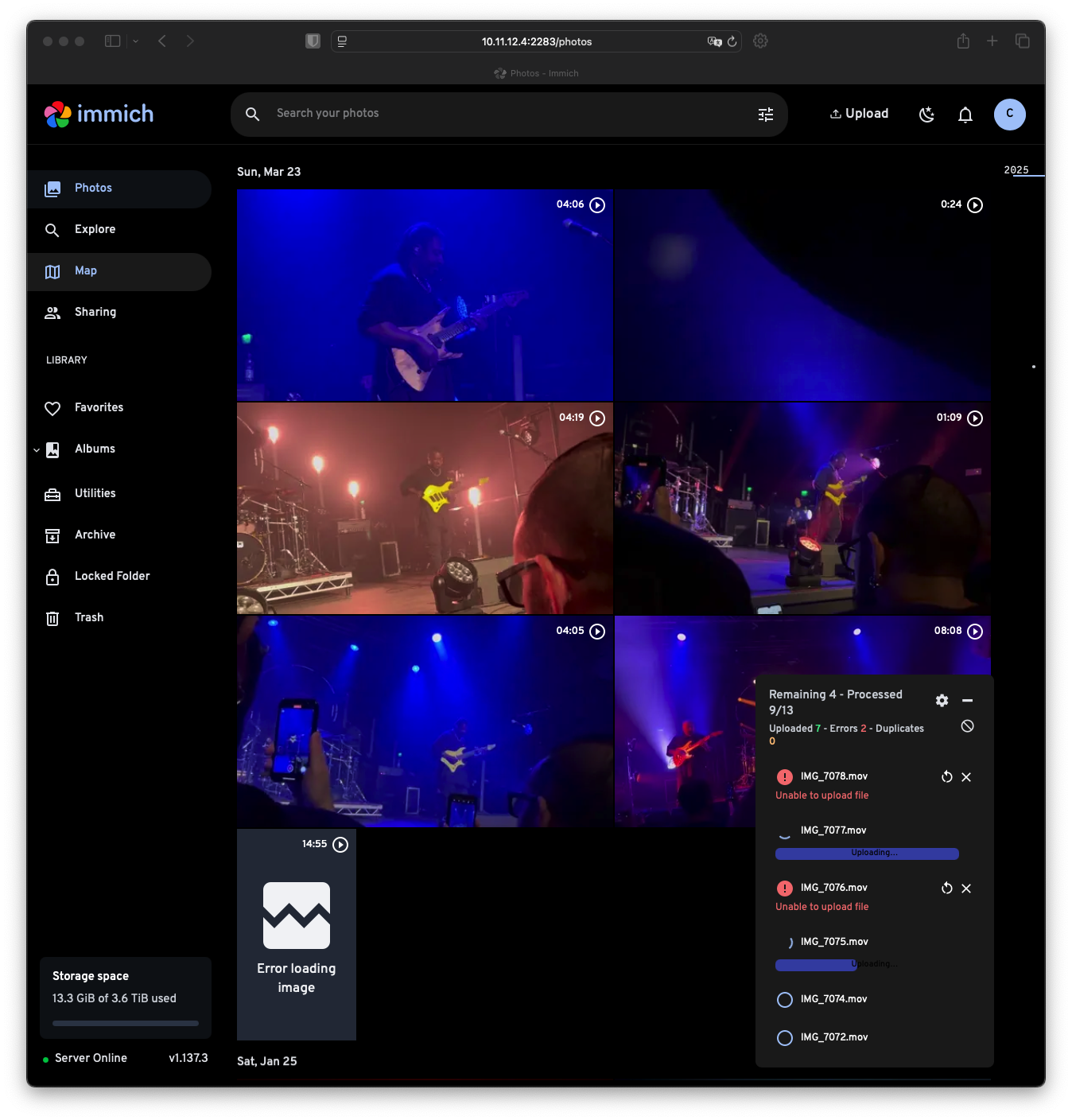Click the IMG_7072.mov pending circle

pyautogui.click(x=785, y=1038)
